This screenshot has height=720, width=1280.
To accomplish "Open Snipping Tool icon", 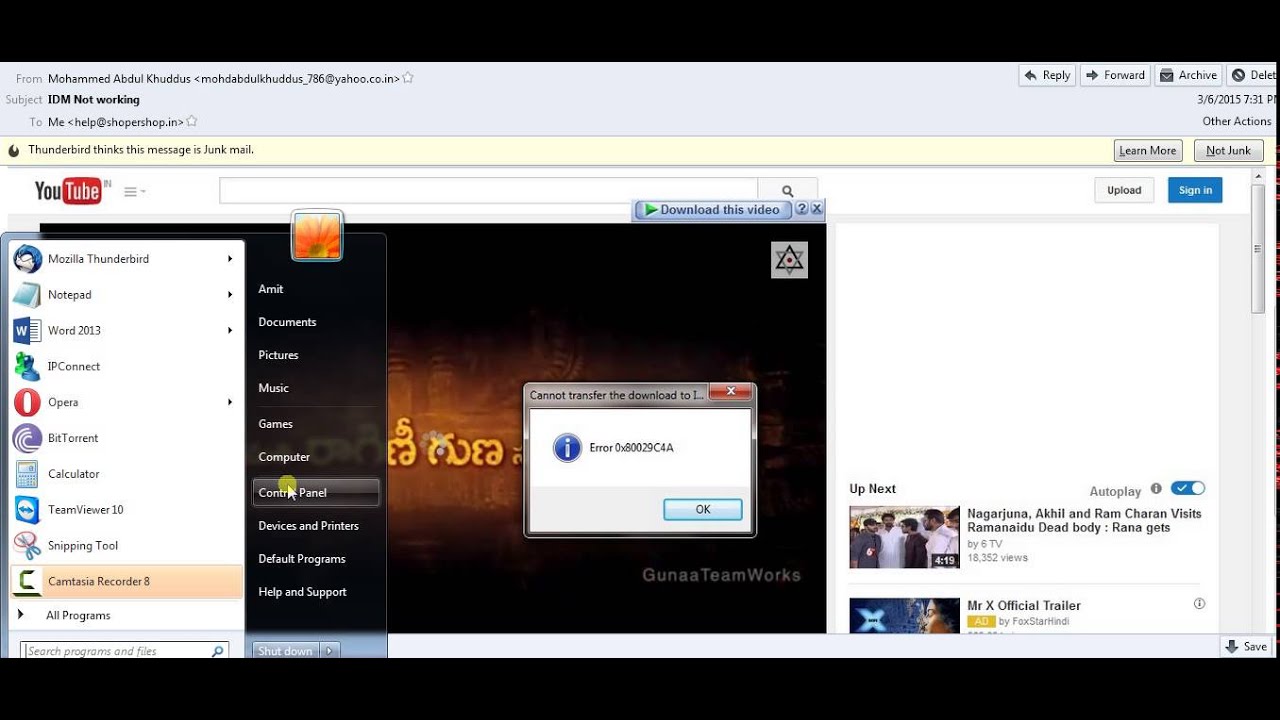I will [27, 546].
